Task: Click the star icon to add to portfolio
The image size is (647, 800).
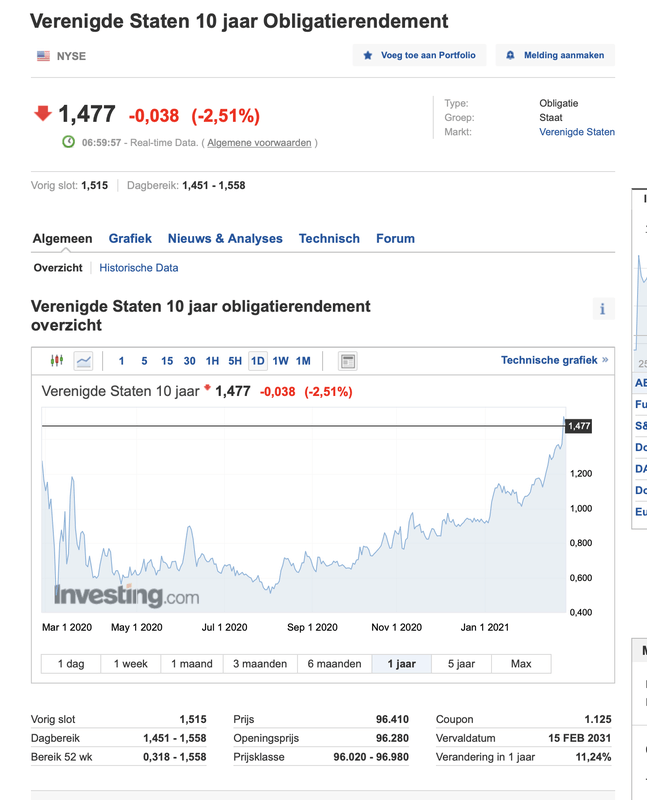Action: click(x=368, y=56)
